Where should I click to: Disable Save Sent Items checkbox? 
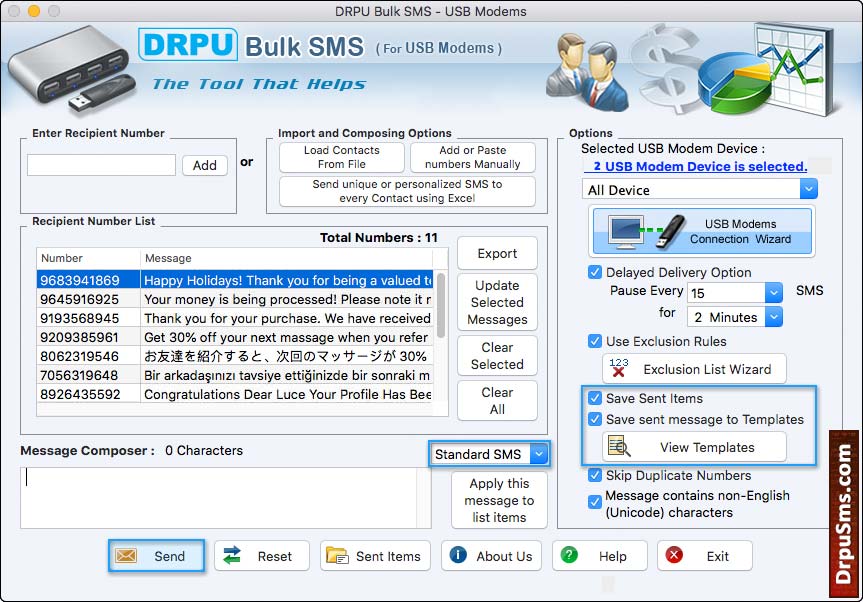click(594, 398)
